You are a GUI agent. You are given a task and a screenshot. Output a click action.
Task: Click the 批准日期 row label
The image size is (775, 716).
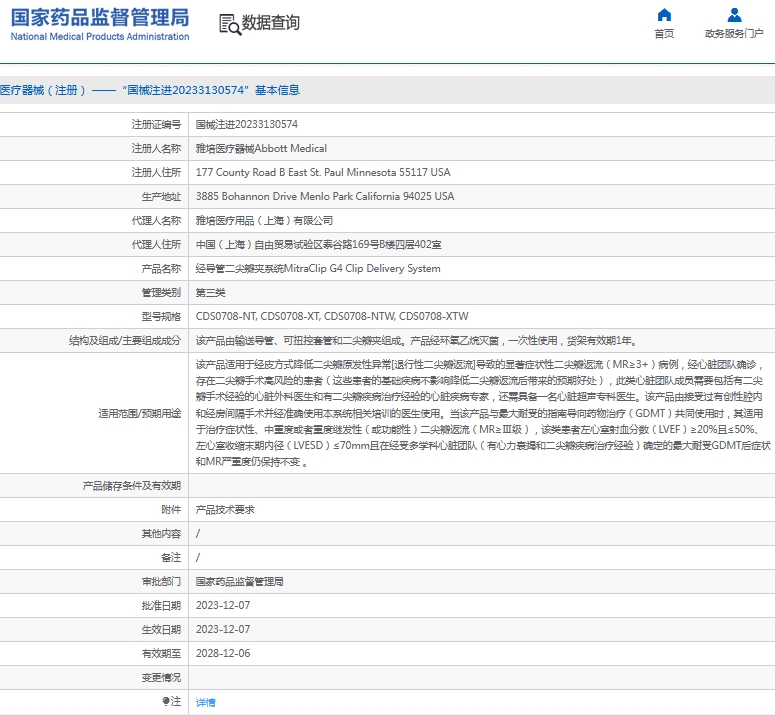(161, 605)
